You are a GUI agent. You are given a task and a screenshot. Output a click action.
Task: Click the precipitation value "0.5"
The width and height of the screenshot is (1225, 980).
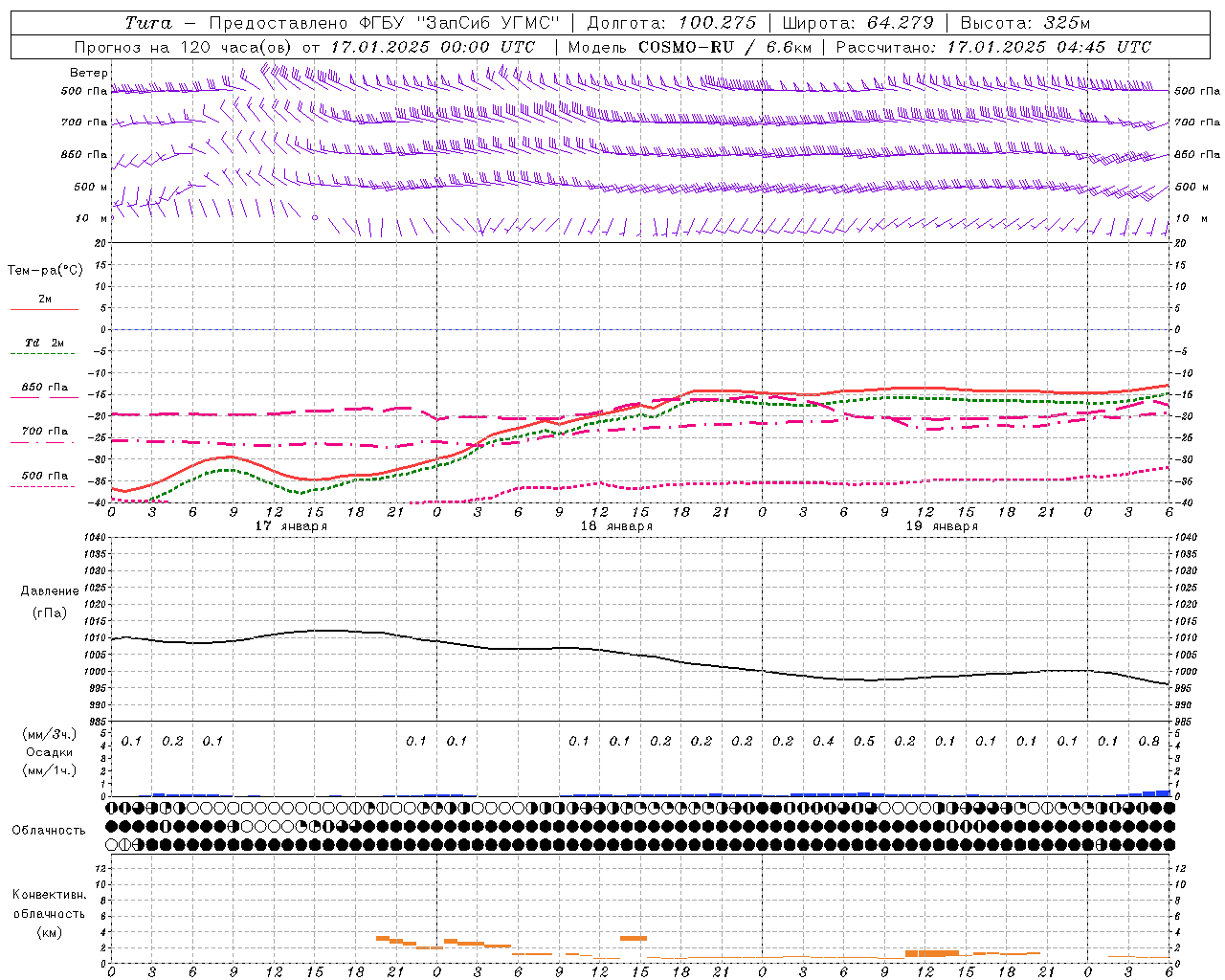pyautogui.click(x=864, y=741)
